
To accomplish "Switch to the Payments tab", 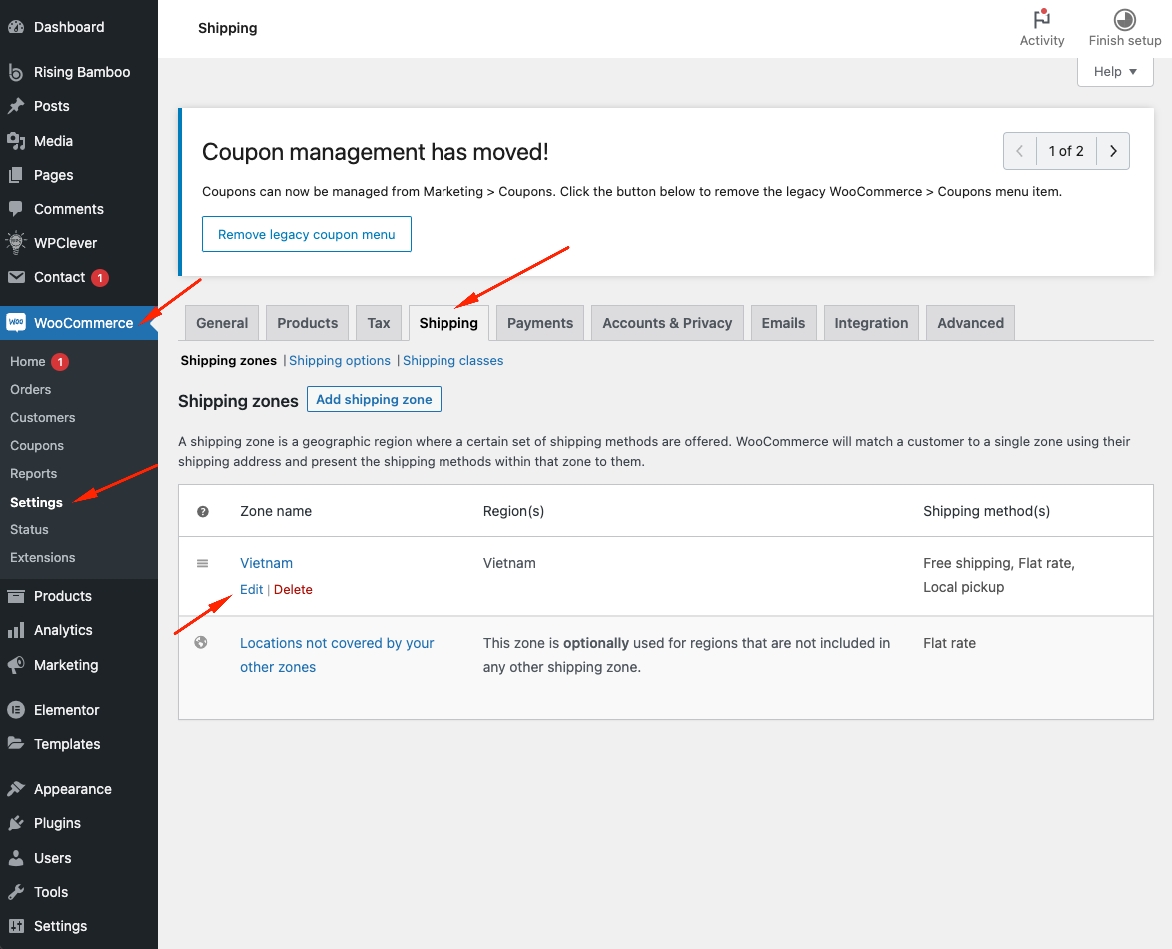I will [x=540, y=323].
